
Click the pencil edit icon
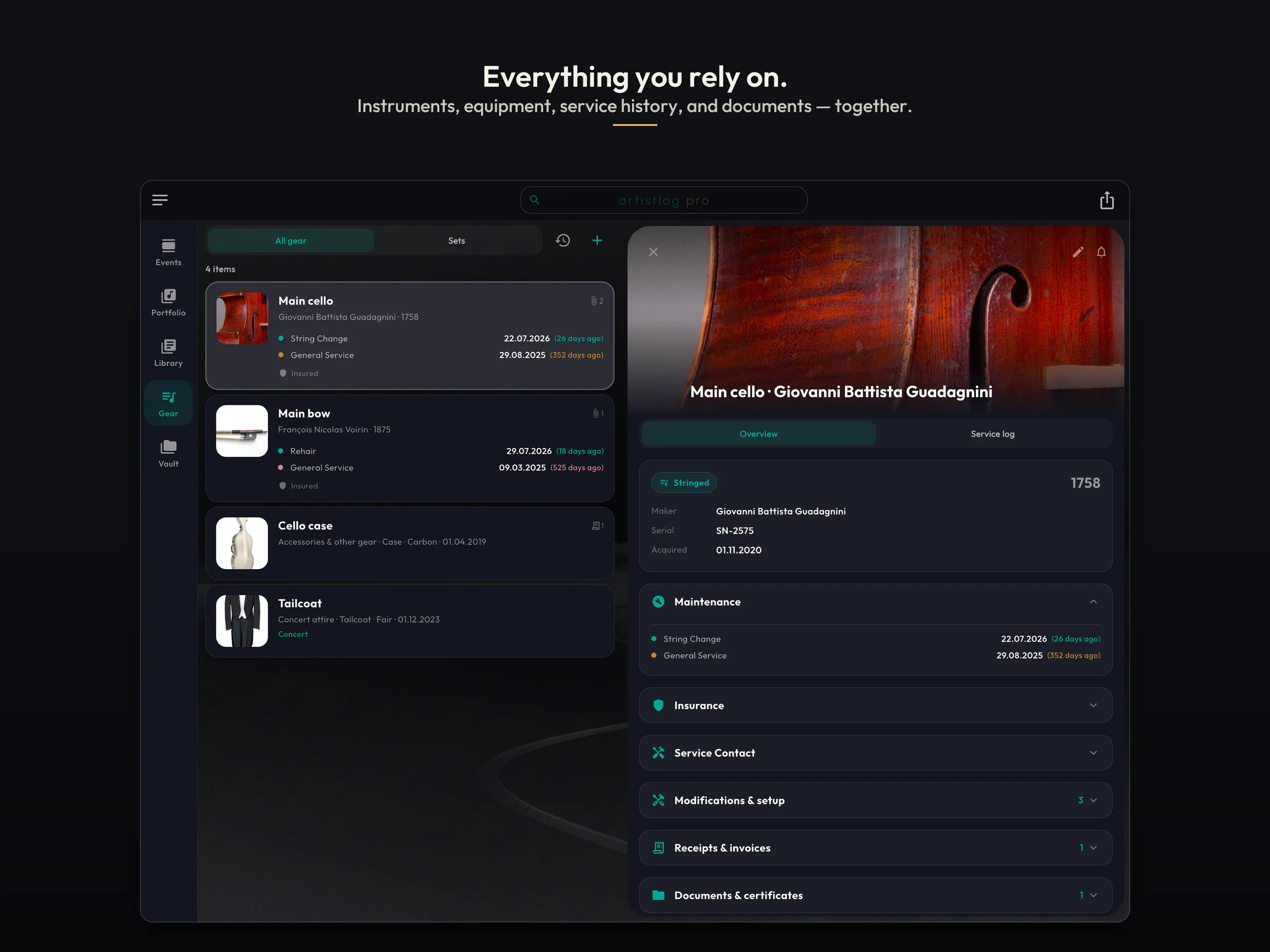pos(1078,252)
